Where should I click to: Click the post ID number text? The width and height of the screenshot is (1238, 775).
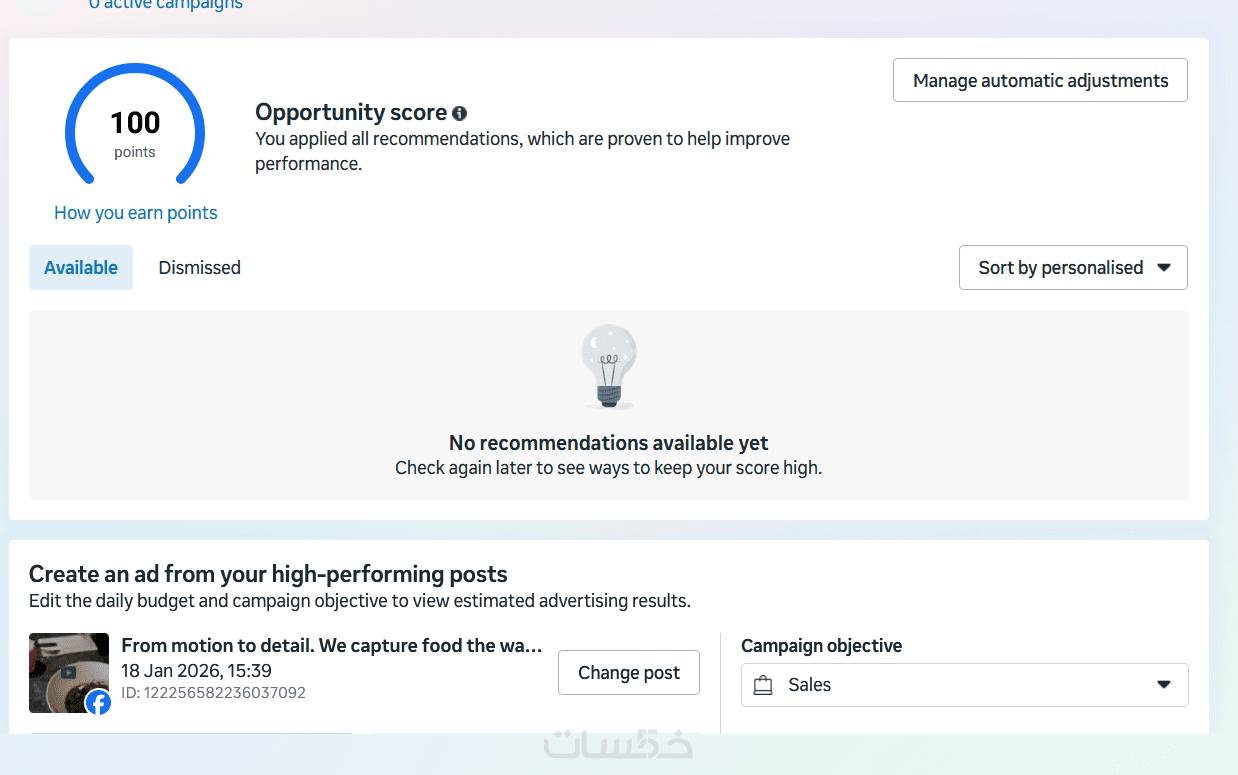(213, 693)
